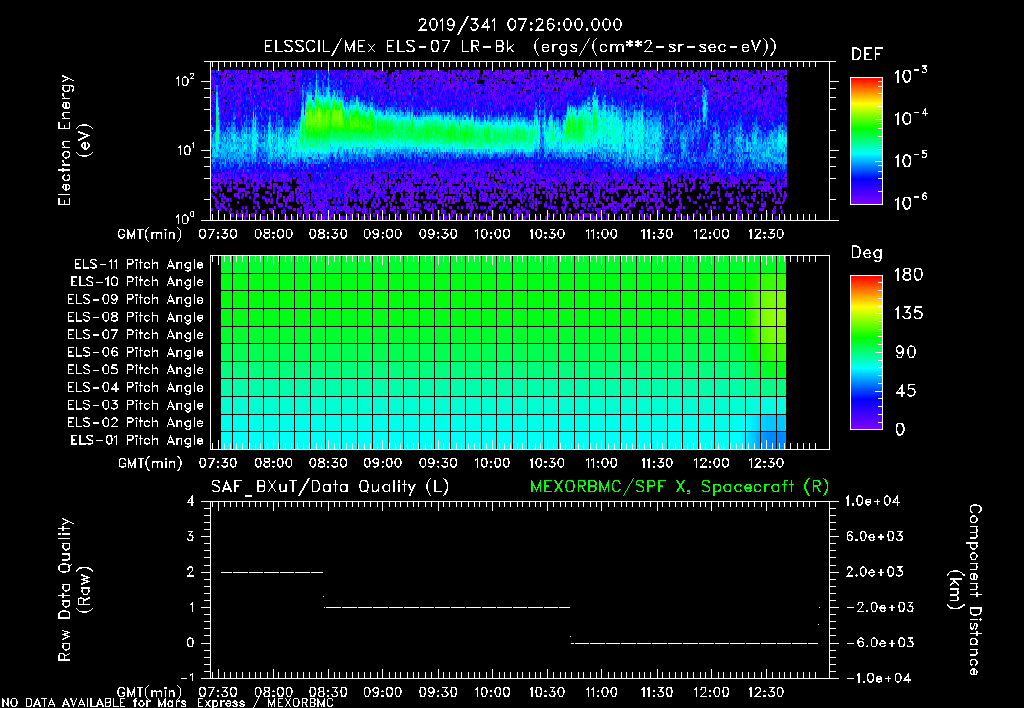Image resolution: width=1024 pixels, height=708 pixels.
Task: Click the Deg pitch angle color bar
Action: click(x=866, y=352)
